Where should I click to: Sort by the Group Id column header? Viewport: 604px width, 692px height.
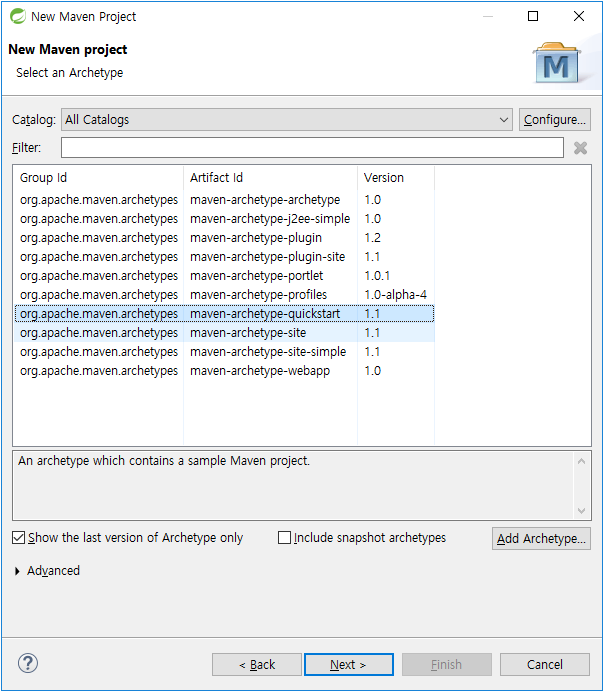(98, 177)
